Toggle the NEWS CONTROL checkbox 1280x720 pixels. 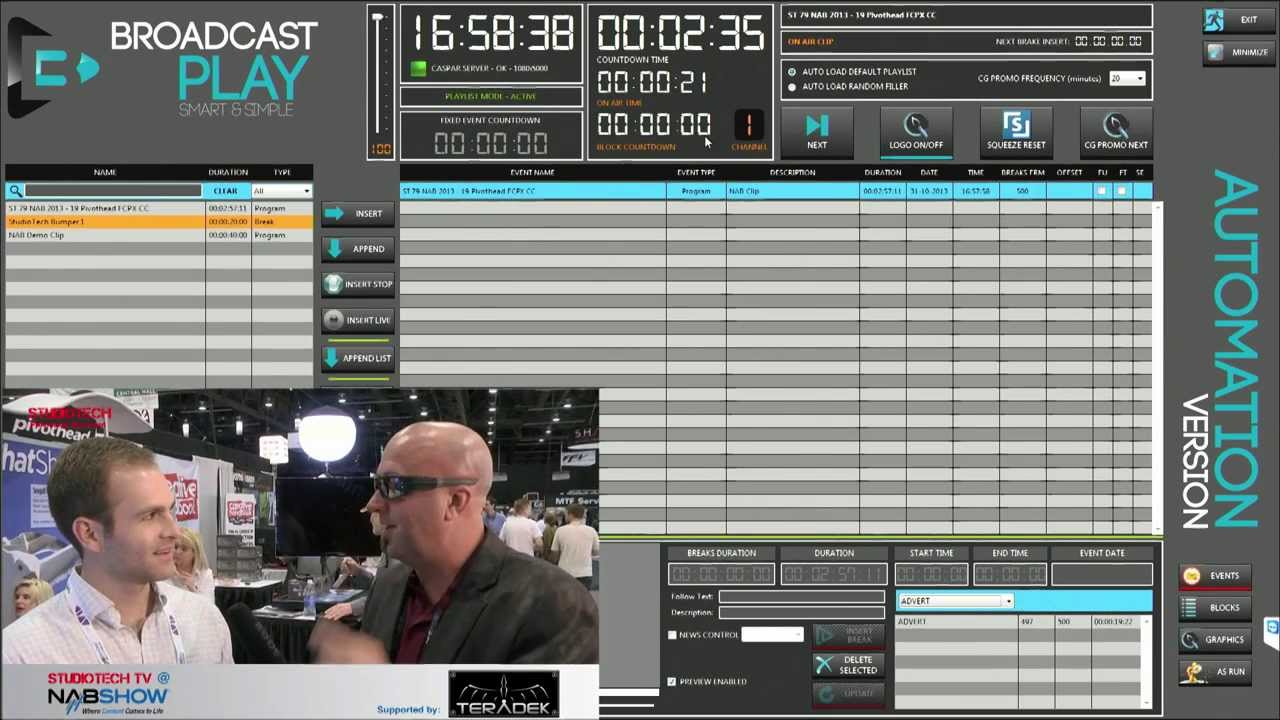click(672, 635)
